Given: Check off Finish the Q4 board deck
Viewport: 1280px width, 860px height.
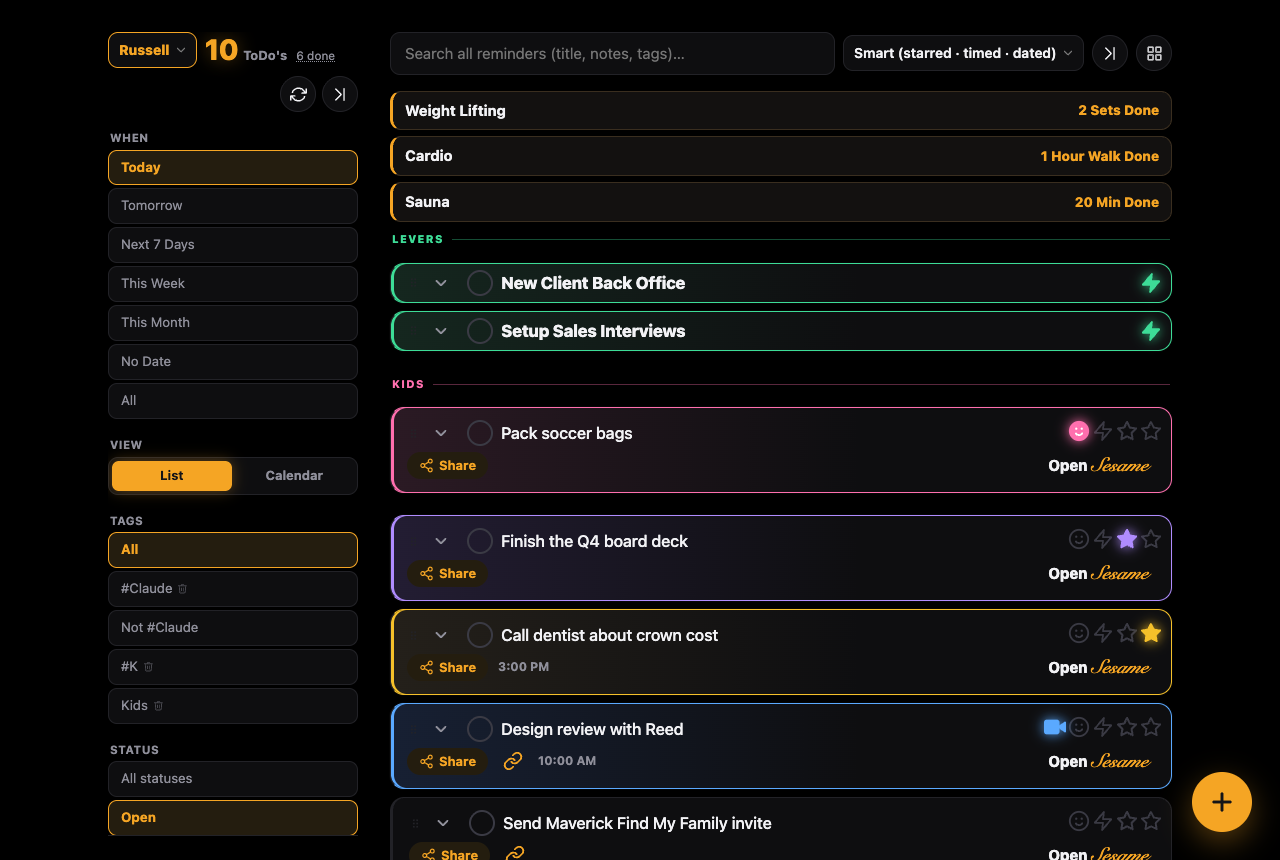Looking at the screenshot, I should 480,541.
